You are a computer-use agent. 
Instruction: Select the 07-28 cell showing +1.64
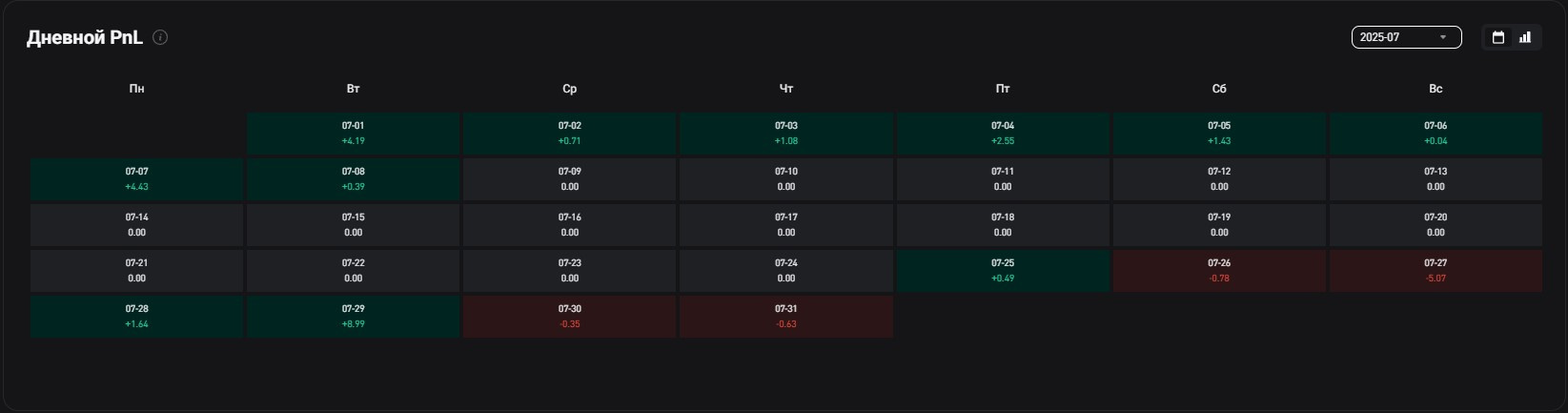pos(136,317)
